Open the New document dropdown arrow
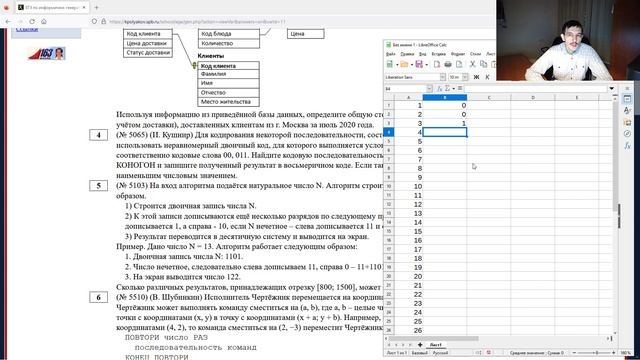This screenshot has width=640, height=360. pos(397,65)
